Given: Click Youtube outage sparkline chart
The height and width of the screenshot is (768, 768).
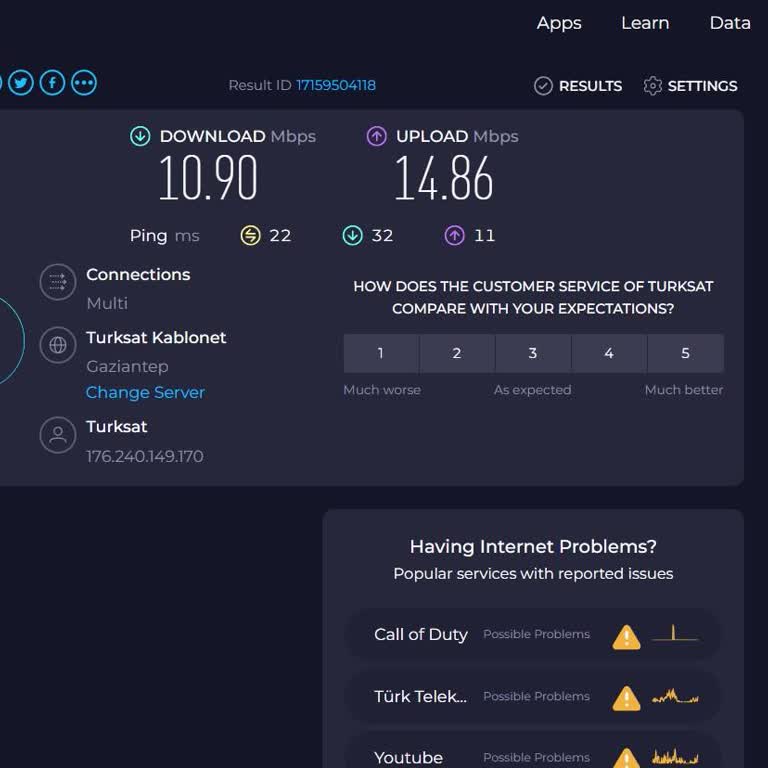Looking at the screenshot, I should (x=675, y=757).
